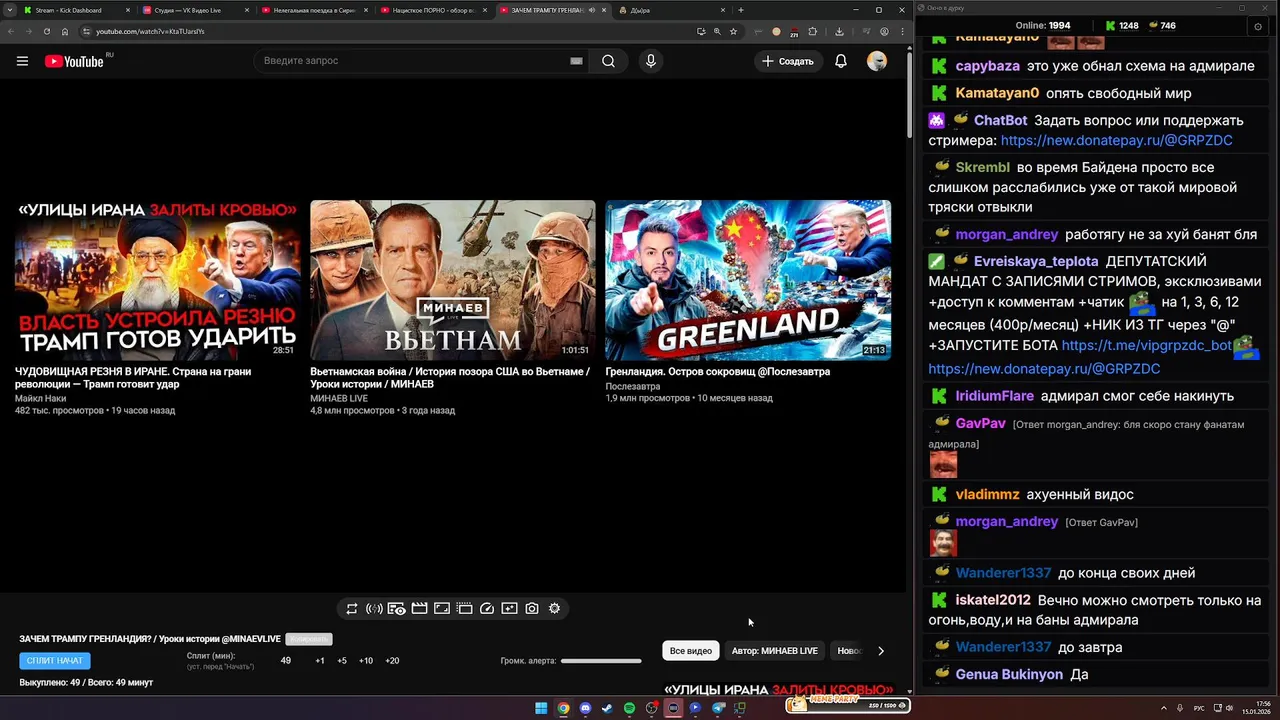Switch to the Stream - Kick Dashboard tab

[x=75, y=10]
